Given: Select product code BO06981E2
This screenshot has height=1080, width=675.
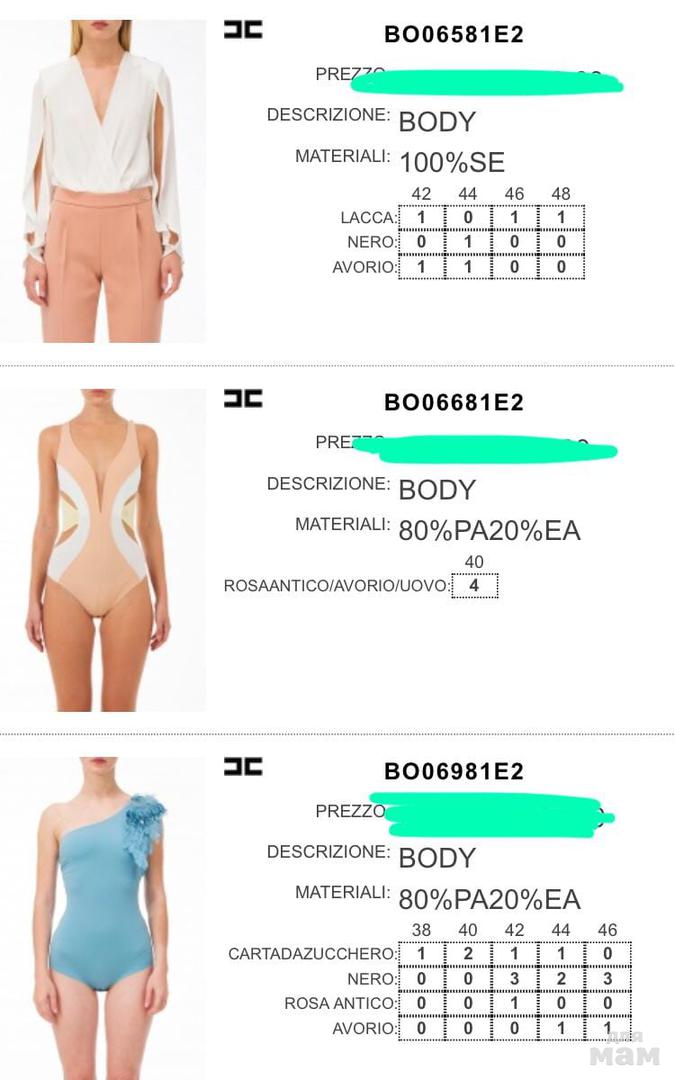Looking at the screenshot, I should click(x=454, y=771).
